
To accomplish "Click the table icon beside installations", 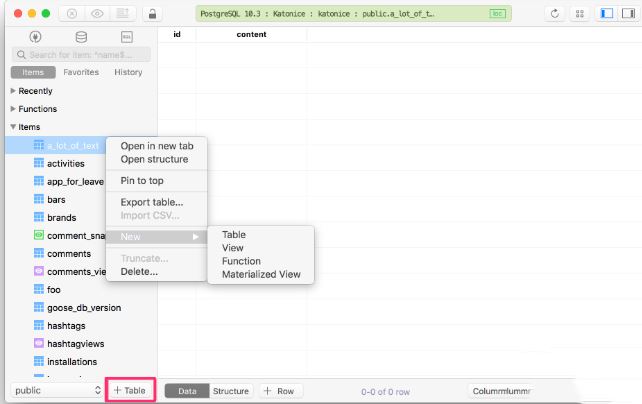I will click(38, 361).
